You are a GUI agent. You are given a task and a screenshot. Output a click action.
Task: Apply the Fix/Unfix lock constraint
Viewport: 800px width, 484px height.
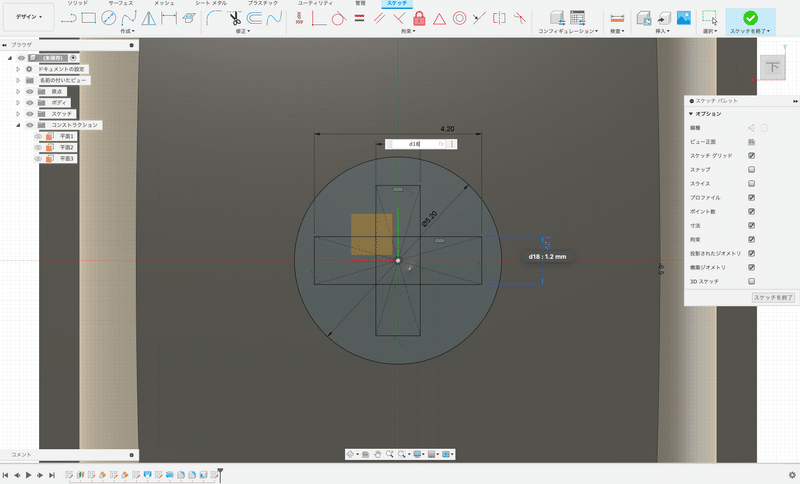coord(419,18)
